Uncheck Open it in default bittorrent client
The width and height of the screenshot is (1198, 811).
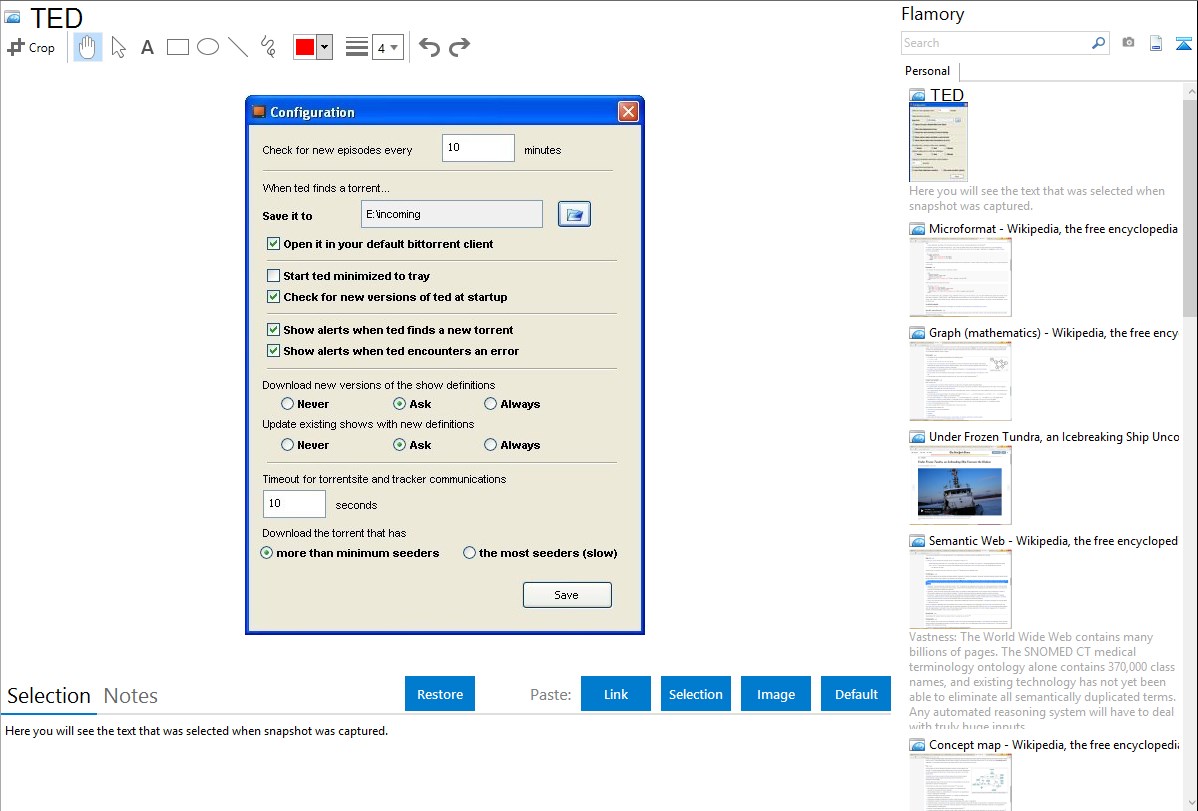274,244
